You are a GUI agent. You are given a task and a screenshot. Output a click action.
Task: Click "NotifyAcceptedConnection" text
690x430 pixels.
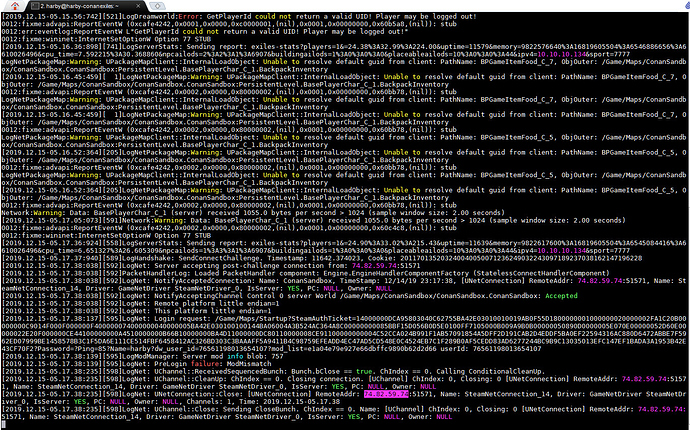click(x=202, y=281)
